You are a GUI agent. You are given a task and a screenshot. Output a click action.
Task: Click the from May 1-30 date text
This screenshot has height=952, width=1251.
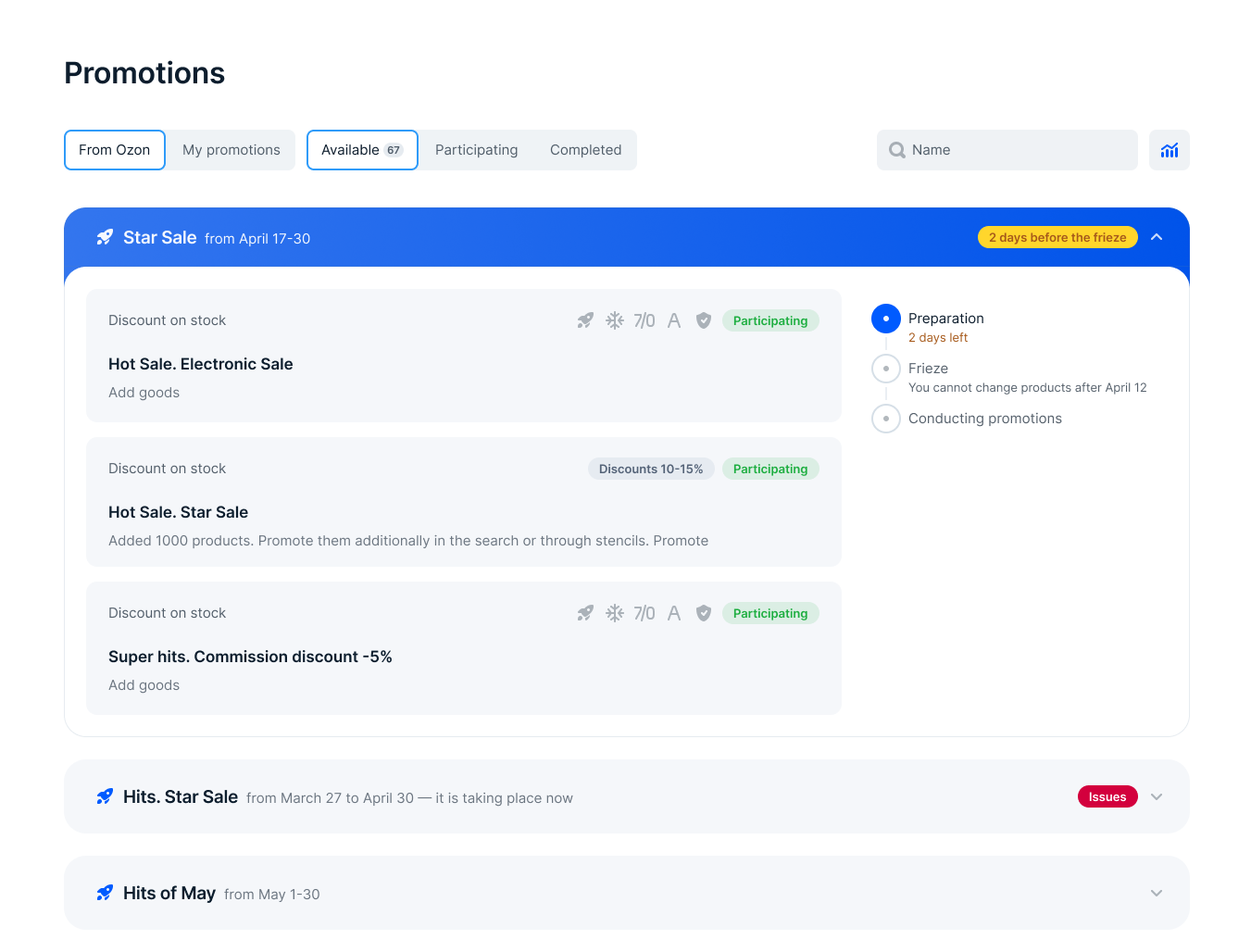pos(272,895)
